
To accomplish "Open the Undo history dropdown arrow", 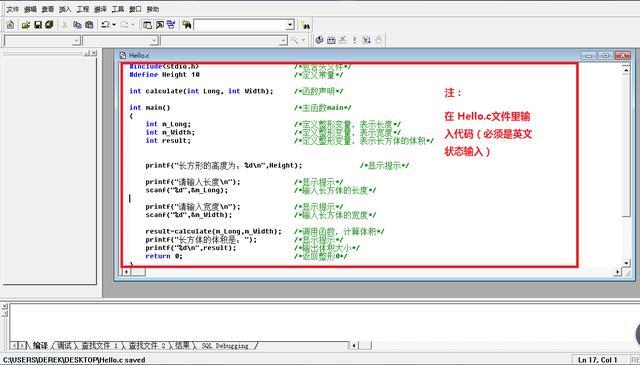I will [x=114, y=25].
